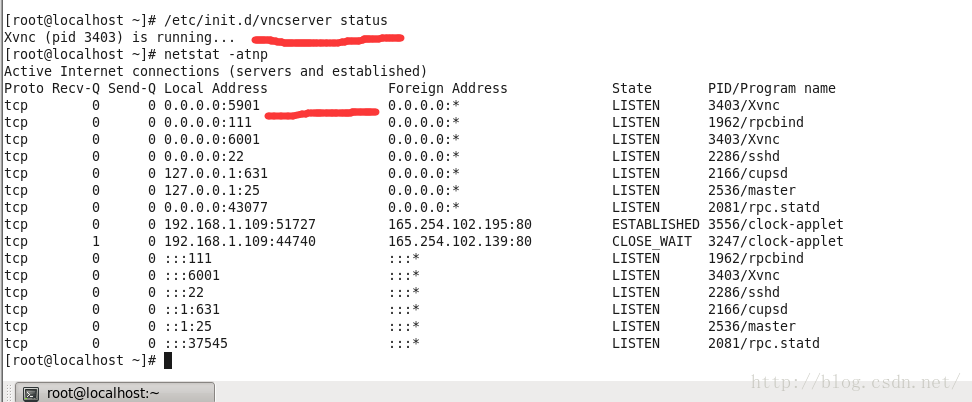
Task: Click program name 3556/clock-applet
Action: (x=775, y=224)
